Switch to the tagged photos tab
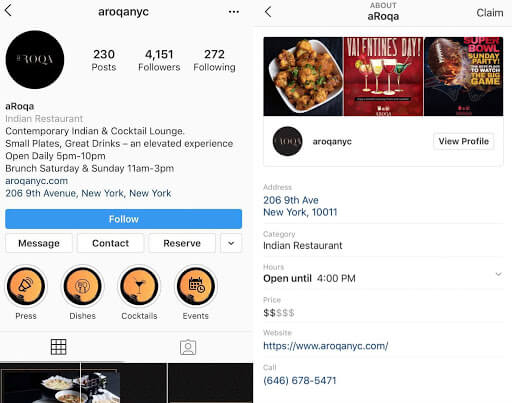 (188, 347)
